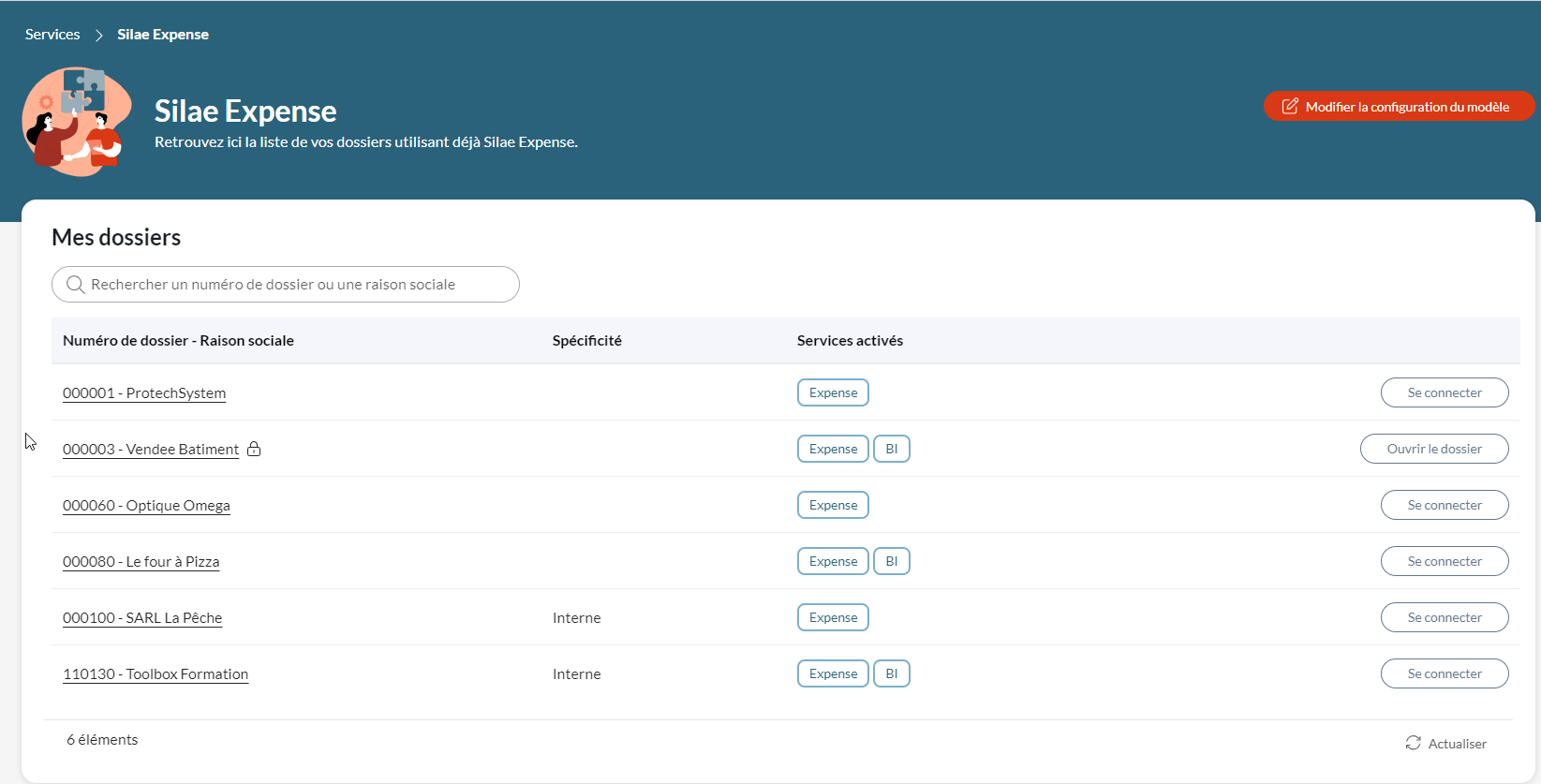The height and width of the screenshot is (784, 1541).
Task: Click Se connecter for ProtechSystem
Action: pyautogui.click(x=1445, y=392)
